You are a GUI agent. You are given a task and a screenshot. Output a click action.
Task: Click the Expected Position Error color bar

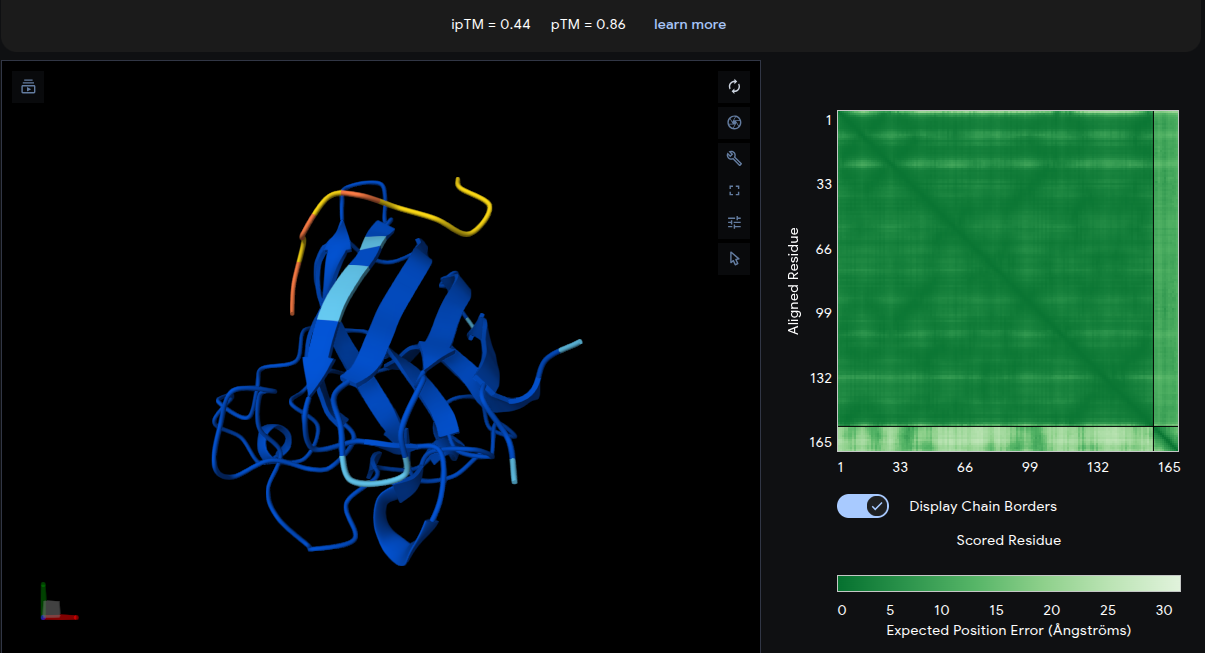click(1009, 583)
